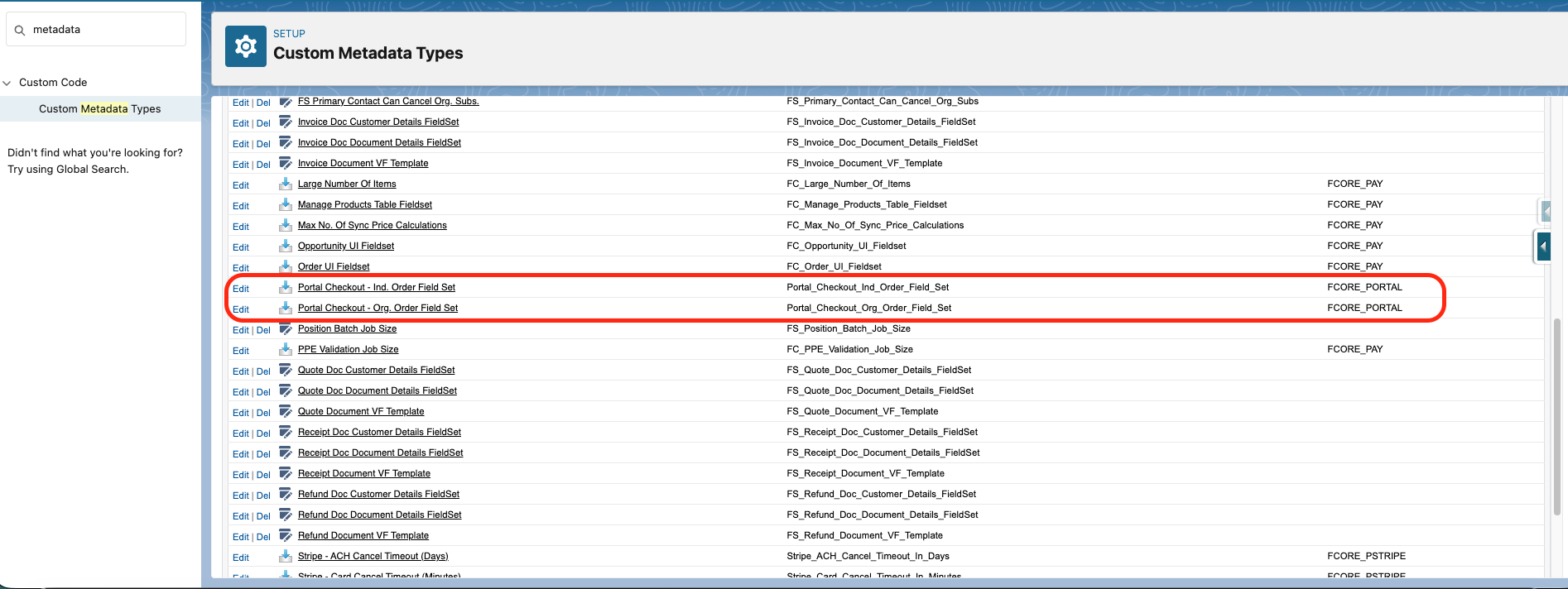The height and width of the screenshot is (589, 1568).
Task: Open Portal Checkout - Org. Order Field Set
Action: [378, 308]
